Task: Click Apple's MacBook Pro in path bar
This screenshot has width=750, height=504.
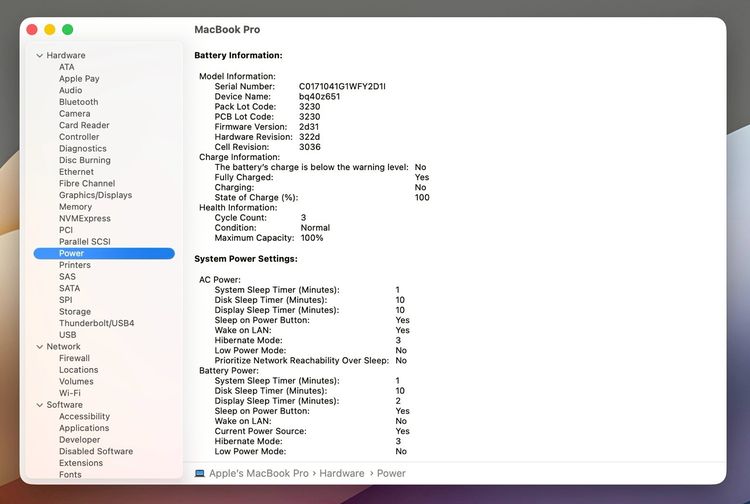Action: coord(259,473)
